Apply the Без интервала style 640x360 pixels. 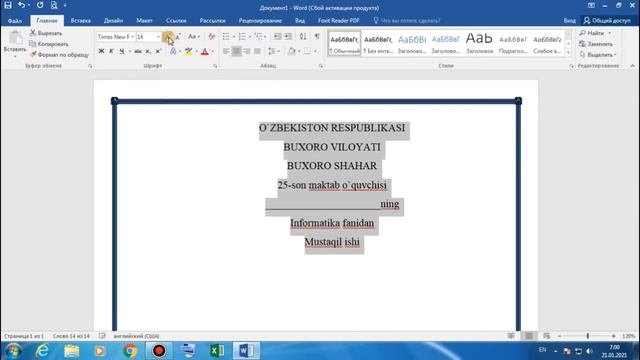tap(378, 44)
